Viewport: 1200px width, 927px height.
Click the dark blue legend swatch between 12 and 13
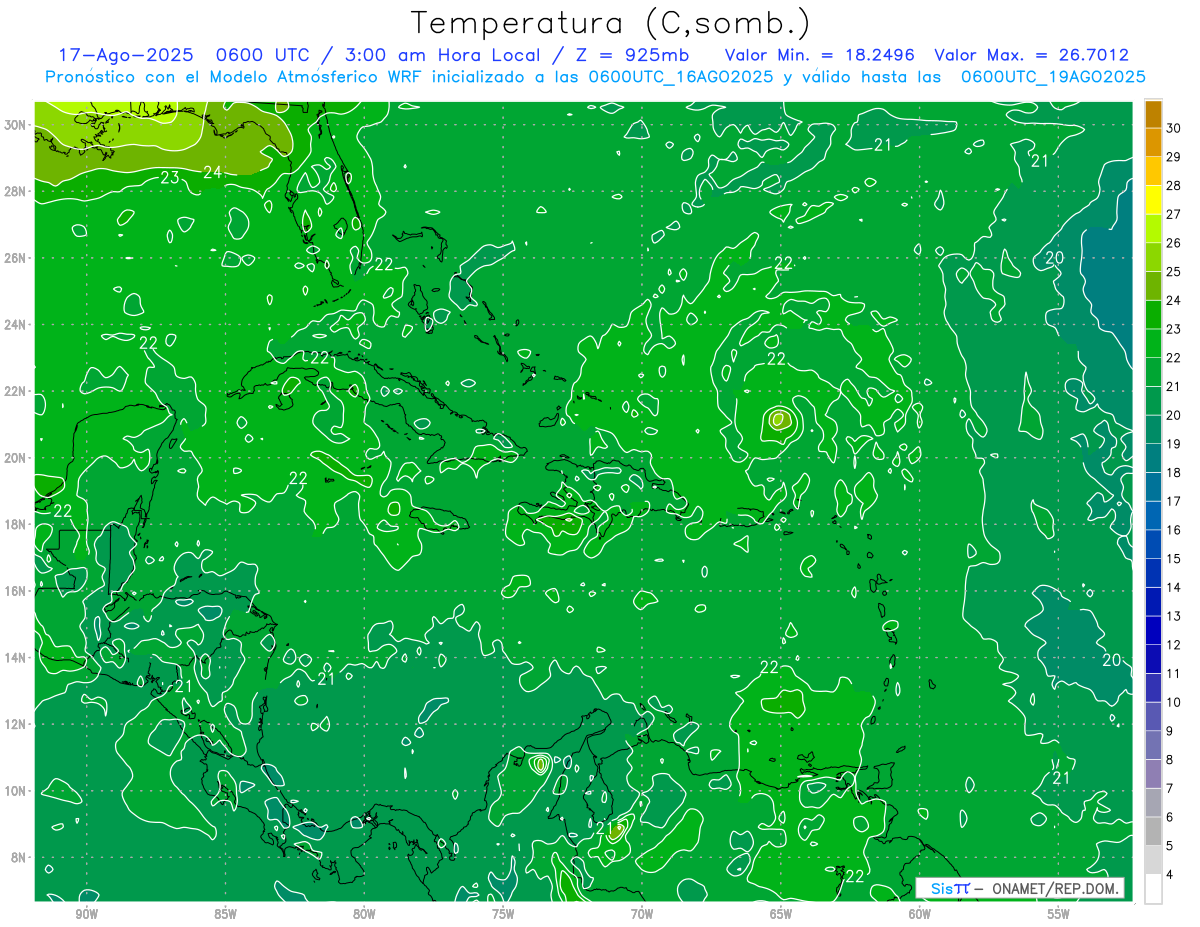pyautogui.click(x=1153, y=631)
